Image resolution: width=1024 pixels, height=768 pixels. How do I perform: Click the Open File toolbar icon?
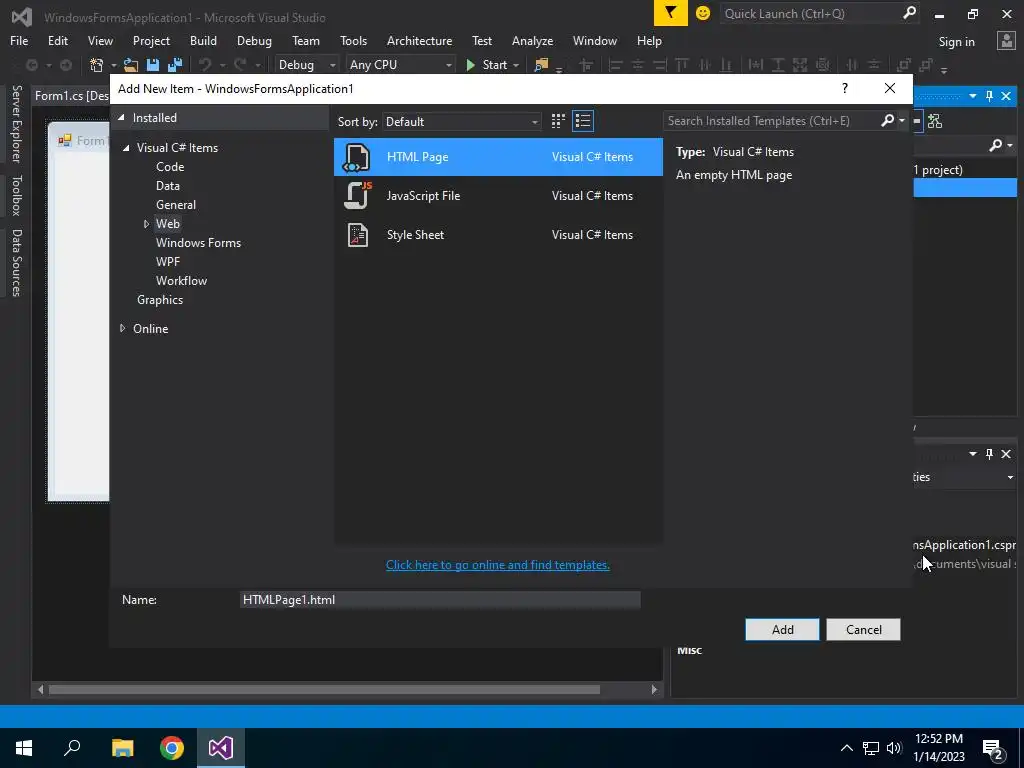pyautogui.click(x=131, y=65)
